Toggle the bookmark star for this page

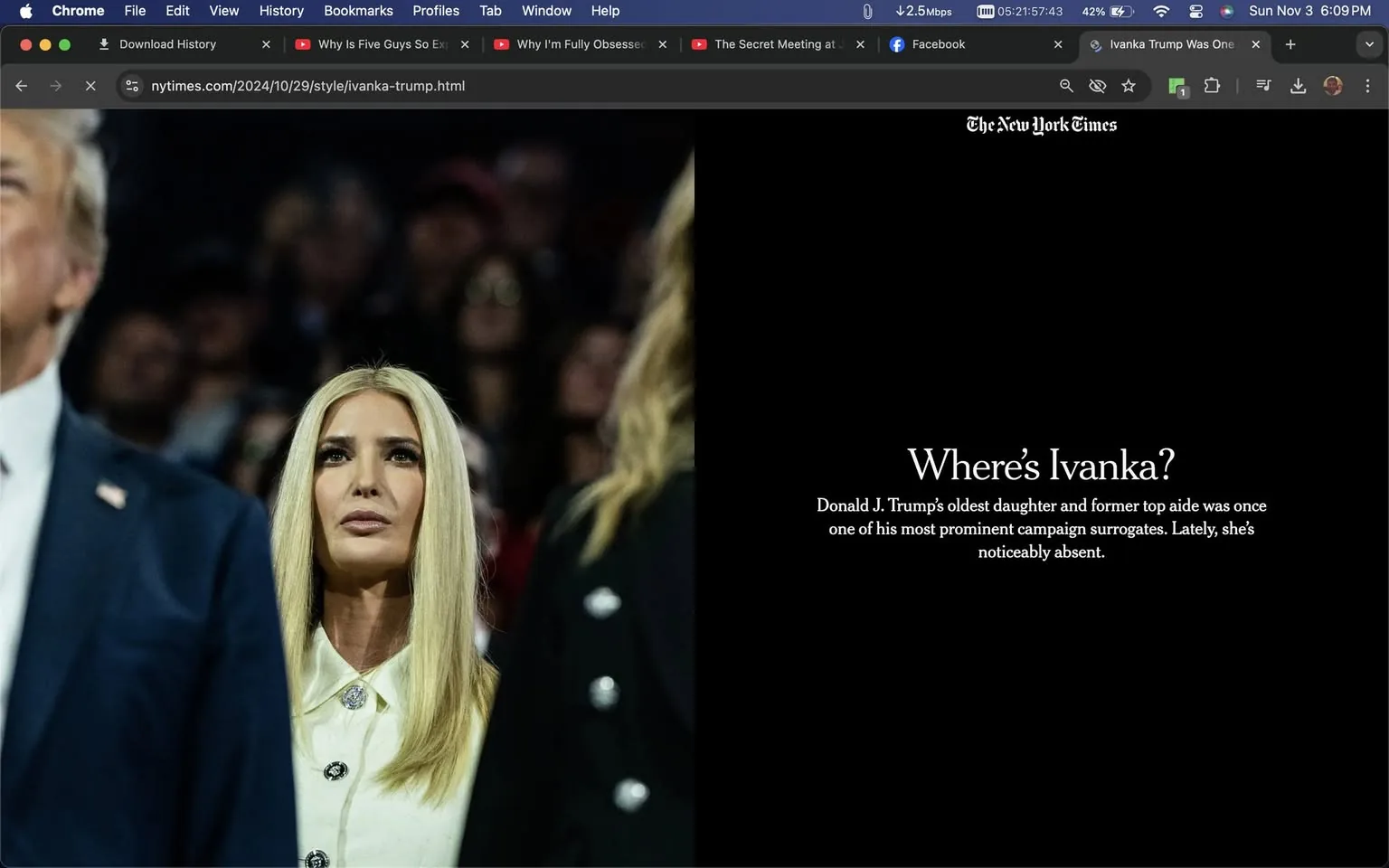(1129, 85)
